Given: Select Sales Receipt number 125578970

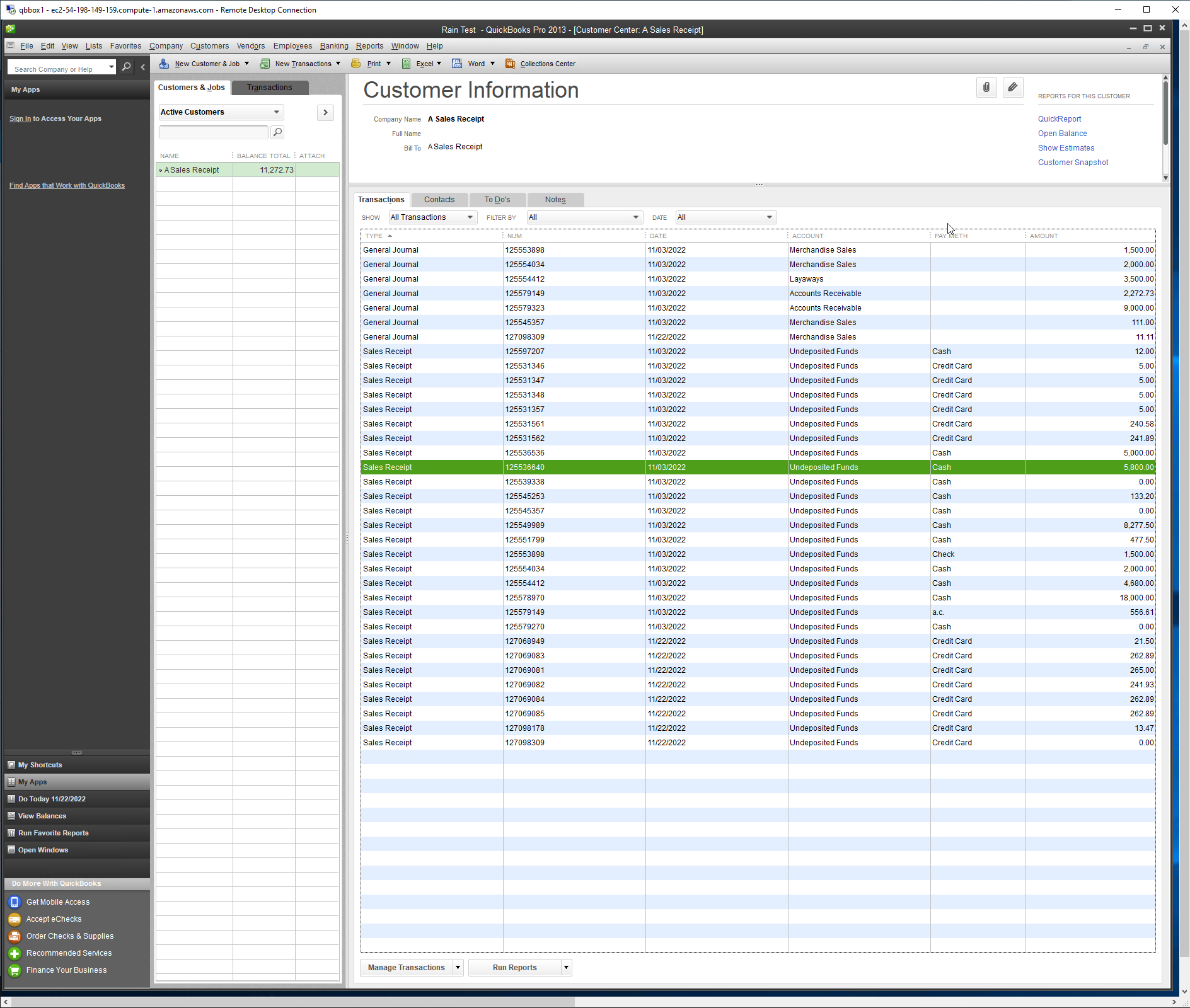Looking at the screenshot, I should [x=758, y=598].
